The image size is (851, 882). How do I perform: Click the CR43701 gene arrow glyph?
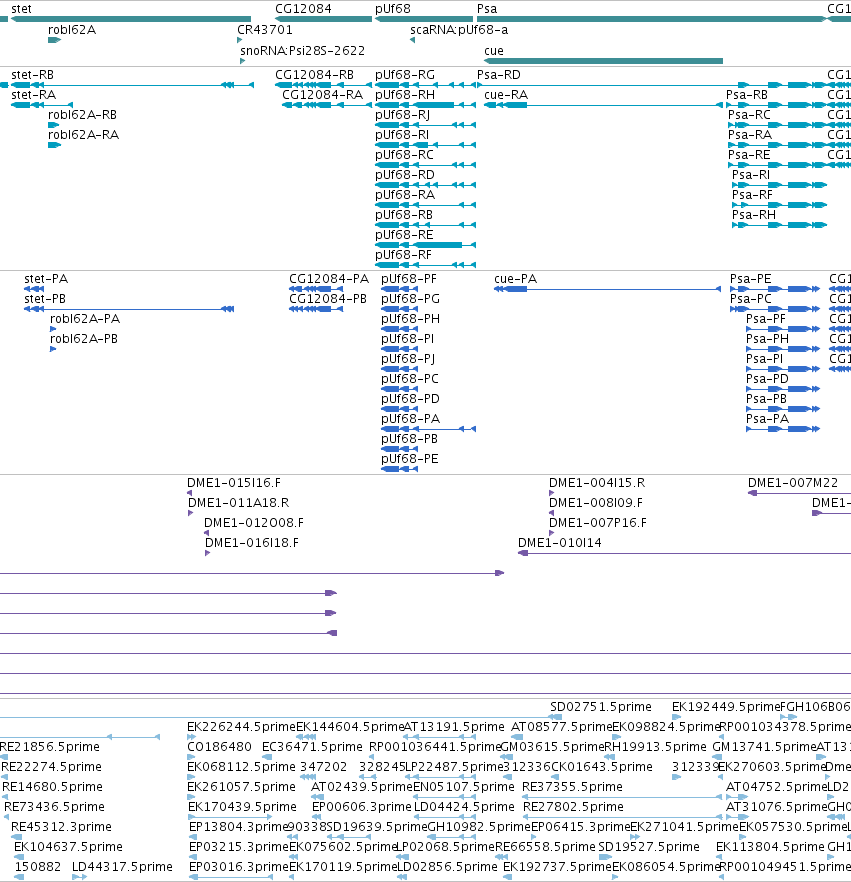240,40
